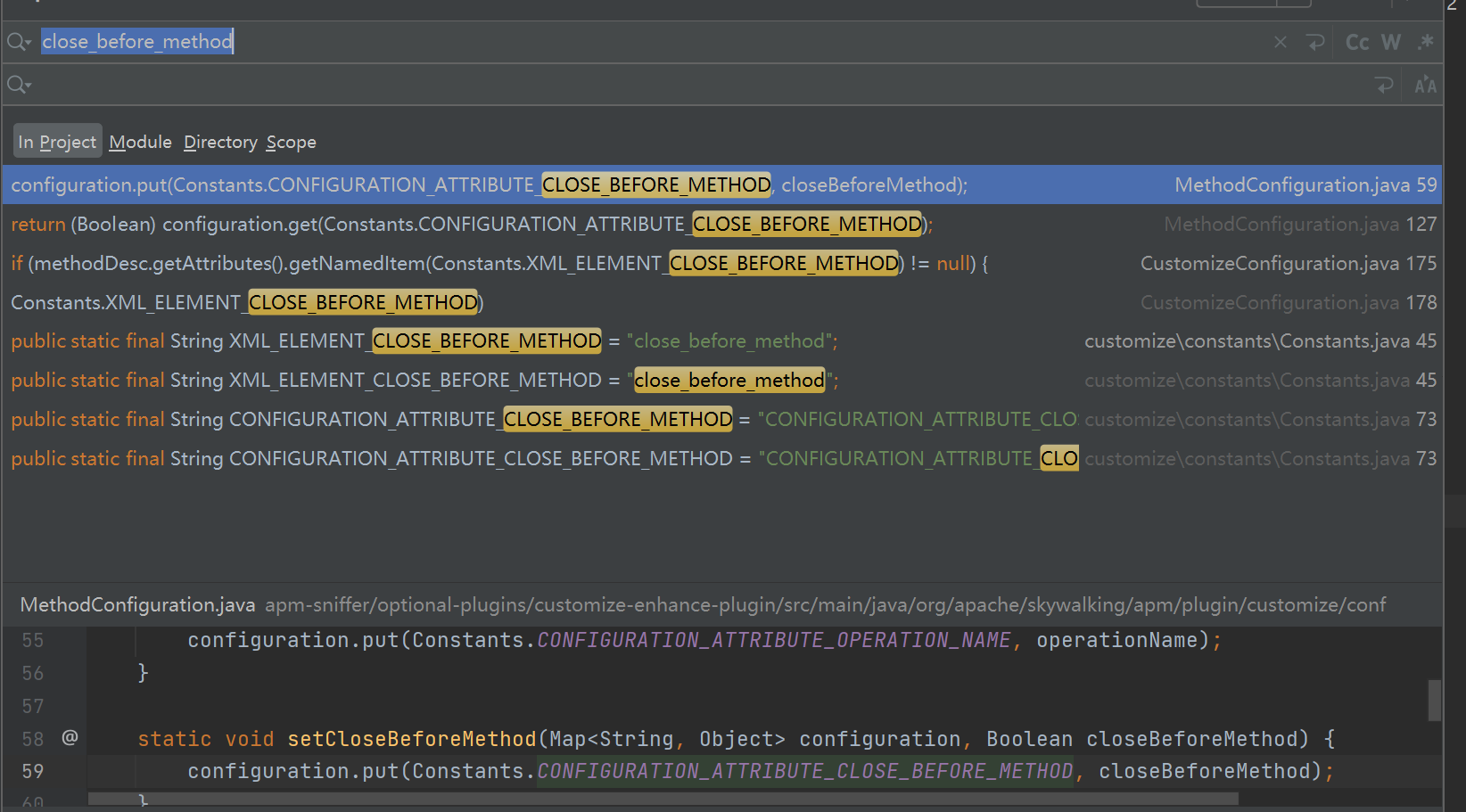Toggle Preserve Case (AA) option
Viewport: 1466px width, 812px height.
tap(1425, 85)
